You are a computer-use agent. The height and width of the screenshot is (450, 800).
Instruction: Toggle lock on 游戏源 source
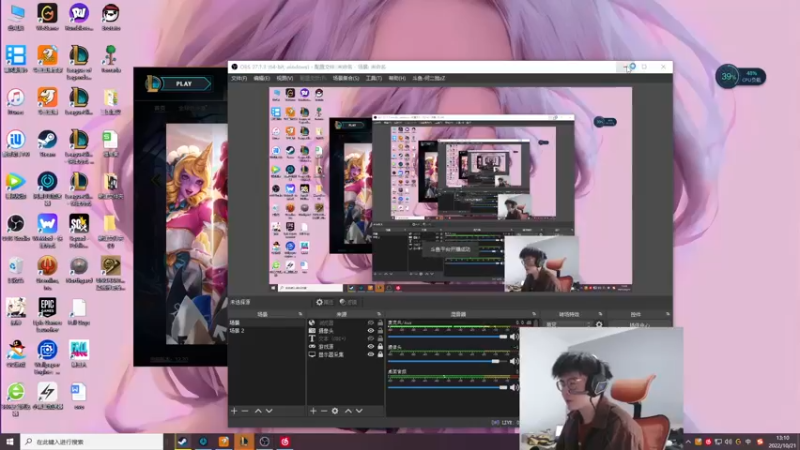380,346
